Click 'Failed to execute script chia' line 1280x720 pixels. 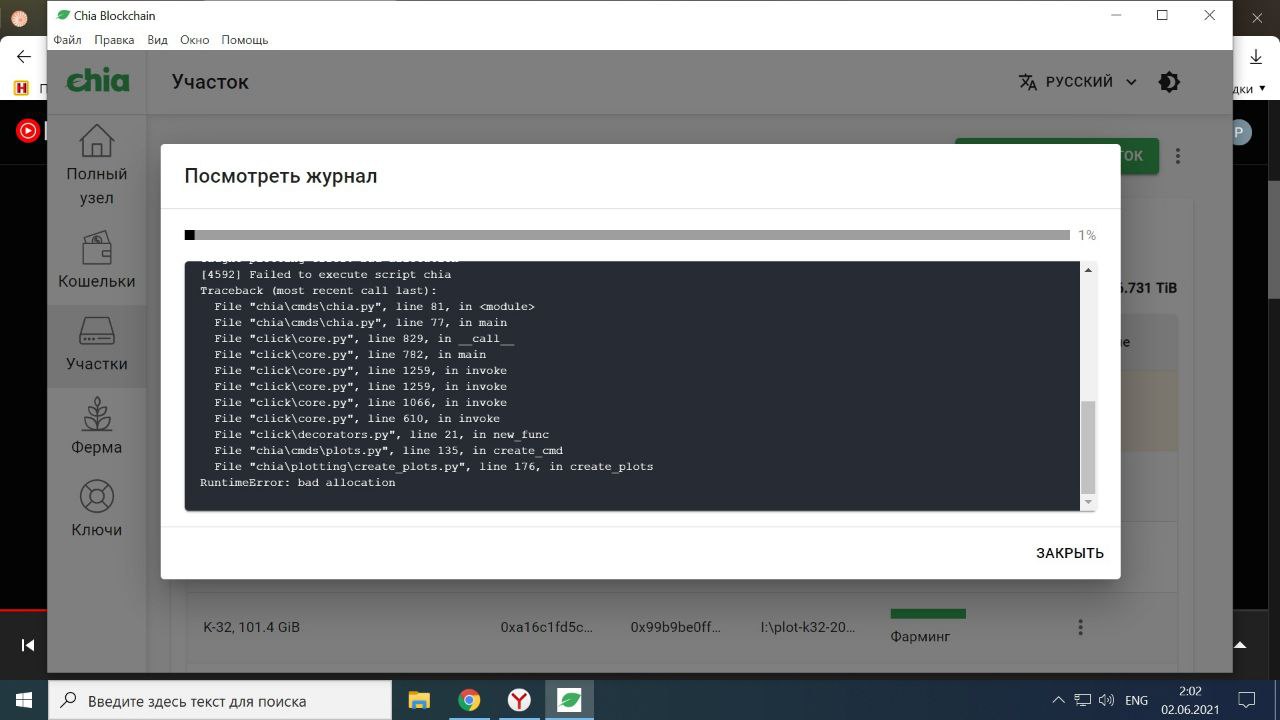click(x=326, y=274)
